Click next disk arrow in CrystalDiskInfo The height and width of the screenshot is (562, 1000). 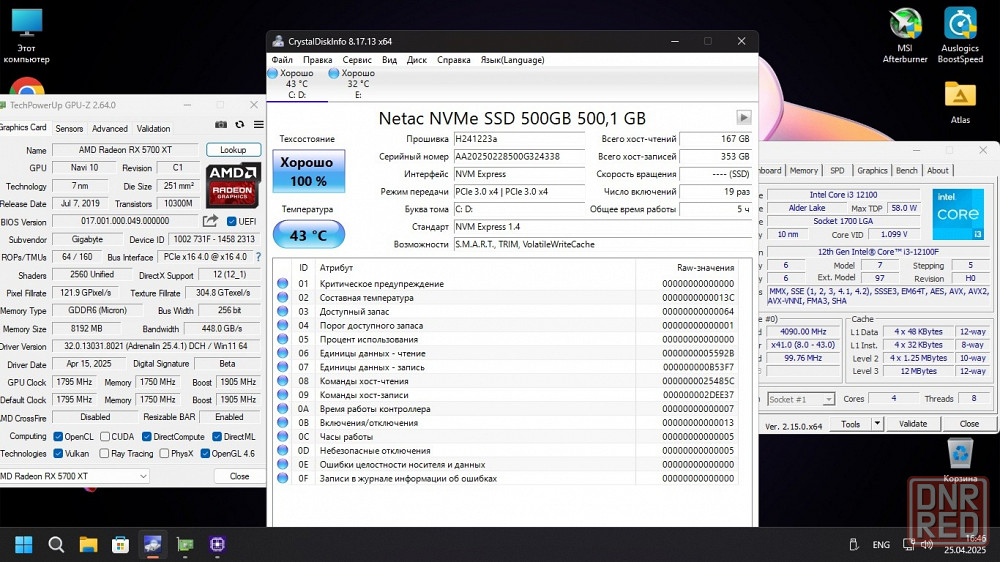pos(744,117)
